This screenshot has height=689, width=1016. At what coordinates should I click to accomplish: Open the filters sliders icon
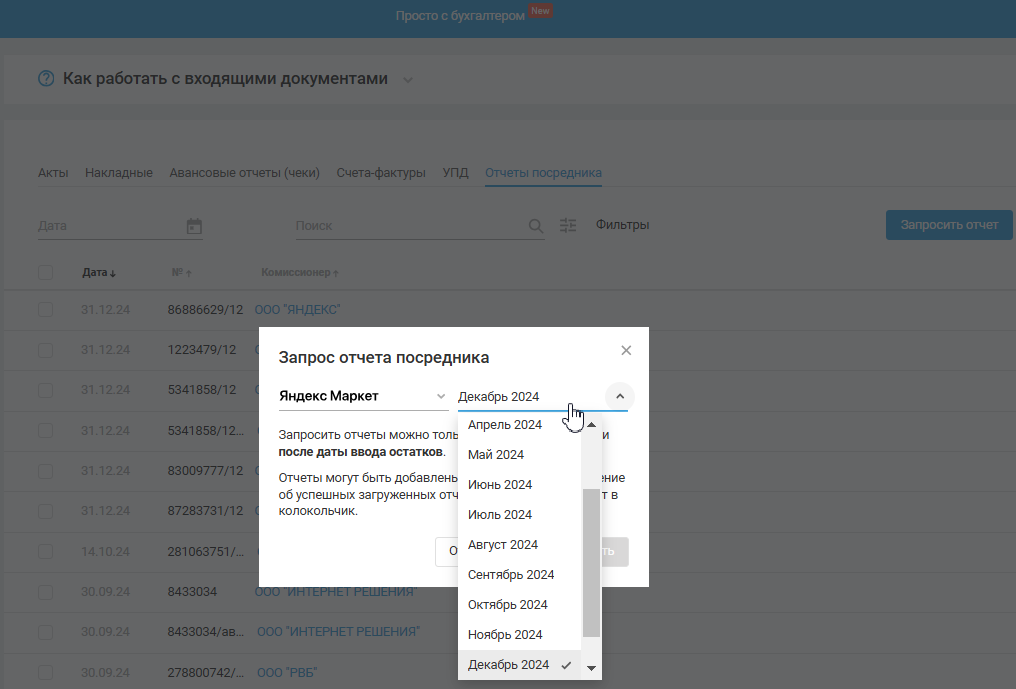(x=568, y=226)
